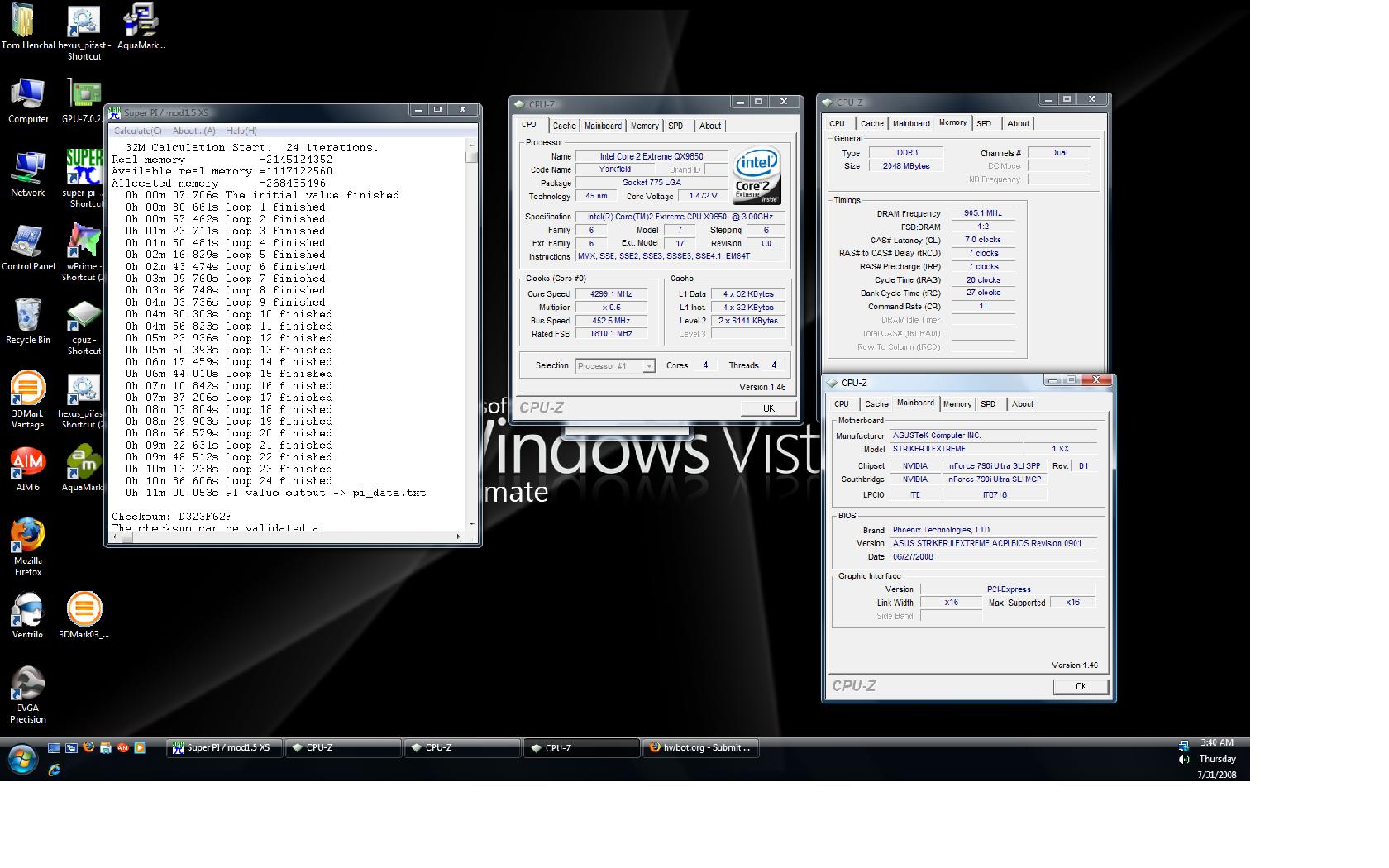Launch the AquaMark icon beside AIM 6
Screen dimensions: 1389x868
point(83,470)
